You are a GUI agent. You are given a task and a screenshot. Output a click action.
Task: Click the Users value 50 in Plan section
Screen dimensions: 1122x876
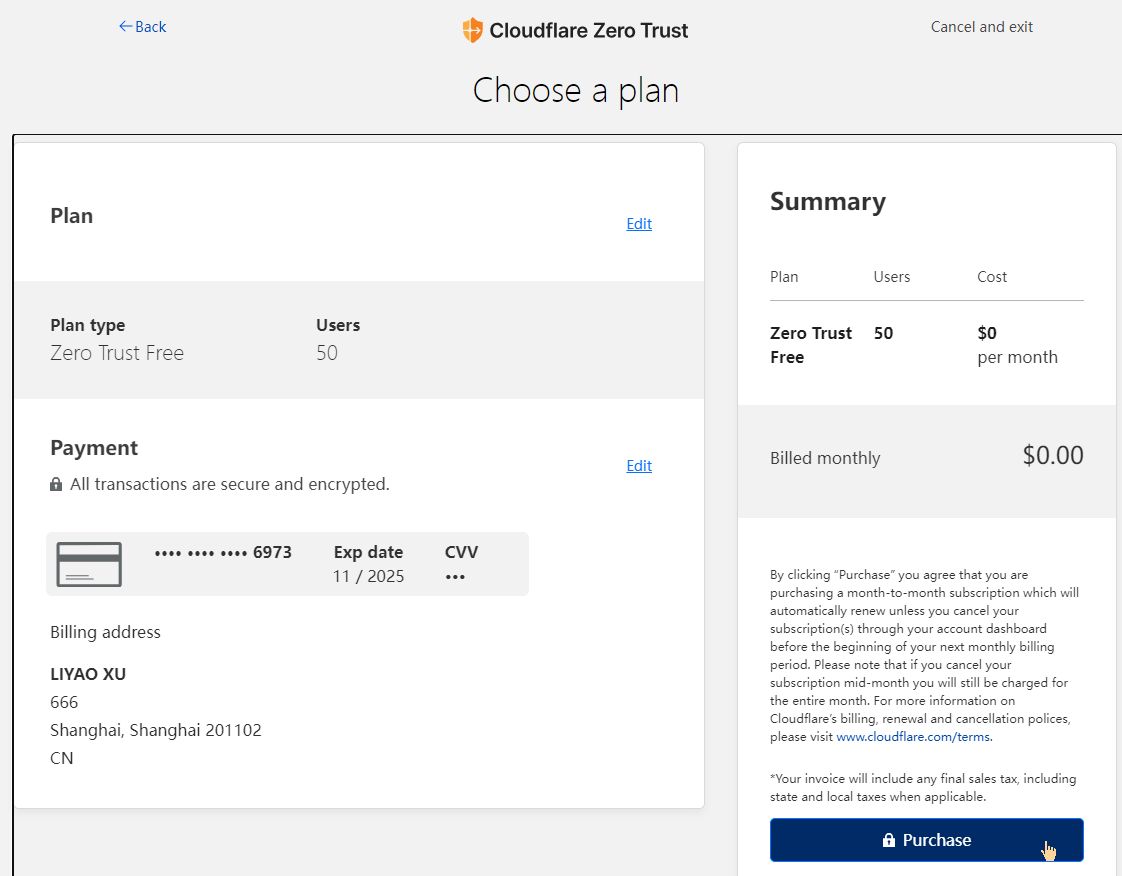tap(327, 353)
